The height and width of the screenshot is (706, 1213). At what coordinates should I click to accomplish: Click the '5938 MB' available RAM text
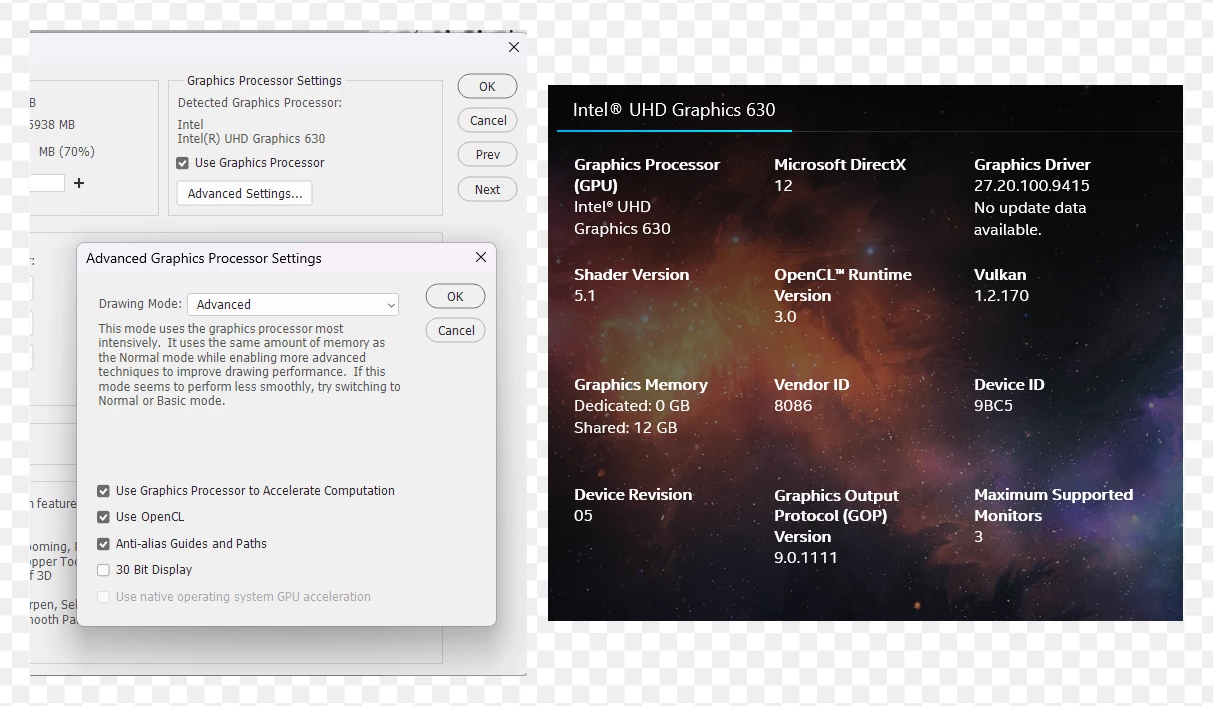52,125
